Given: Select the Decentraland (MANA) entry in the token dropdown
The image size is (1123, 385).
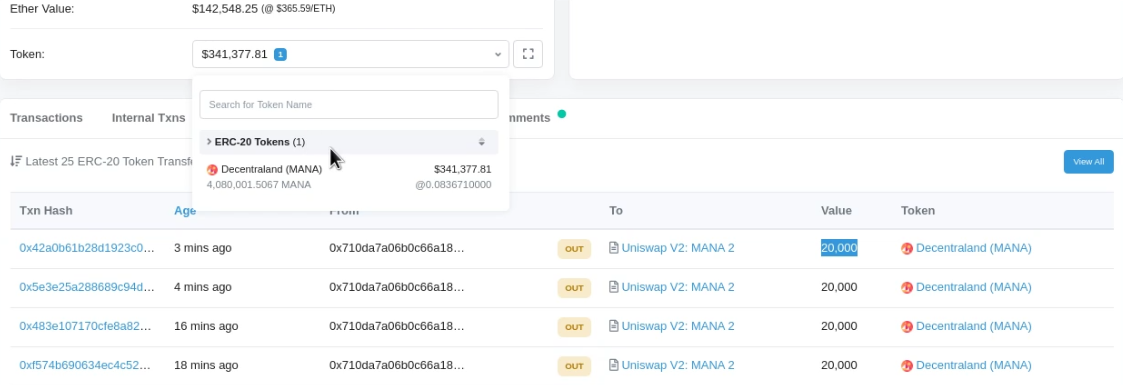Looking at the screenshot, I should click(349, 177).
